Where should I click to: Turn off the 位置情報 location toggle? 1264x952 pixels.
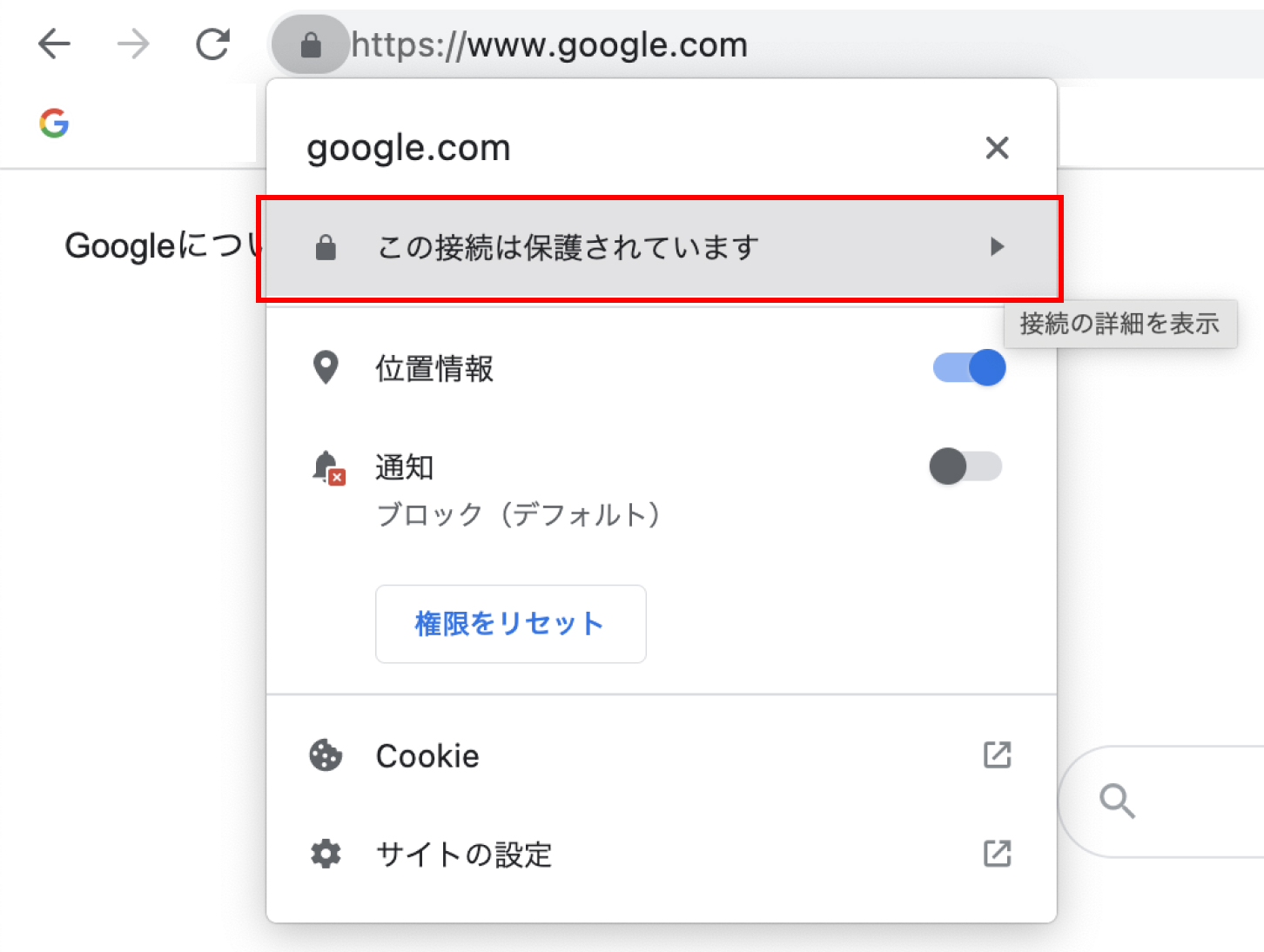coord(969,368)
